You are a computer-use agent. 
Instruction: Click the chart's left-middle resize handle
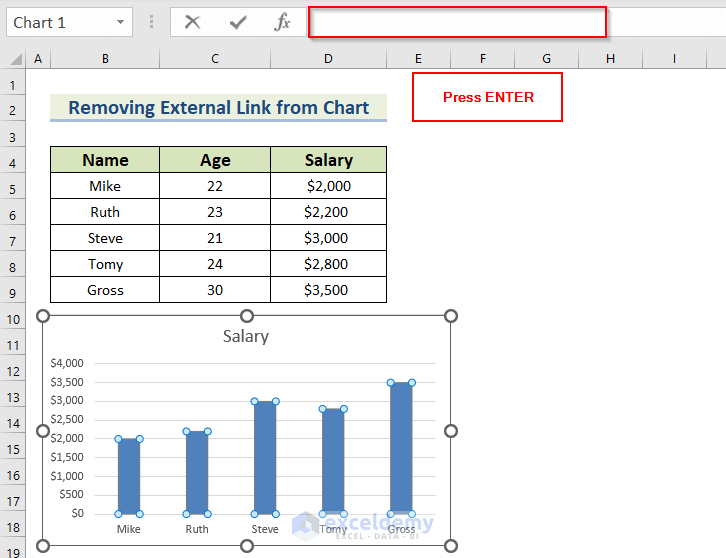click(x=43, y=431)
